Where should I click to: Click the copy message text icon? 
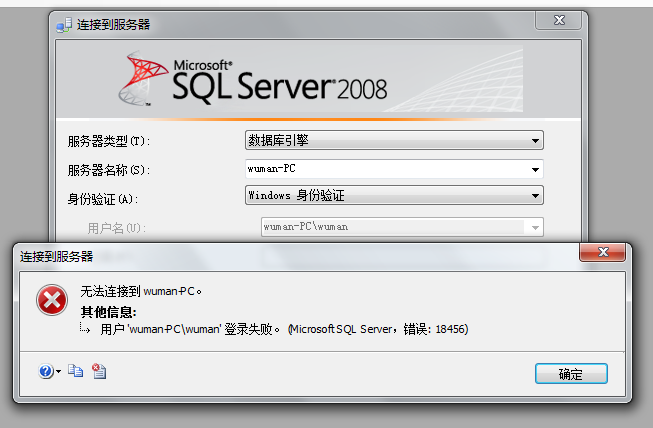(x=76, y=371)
